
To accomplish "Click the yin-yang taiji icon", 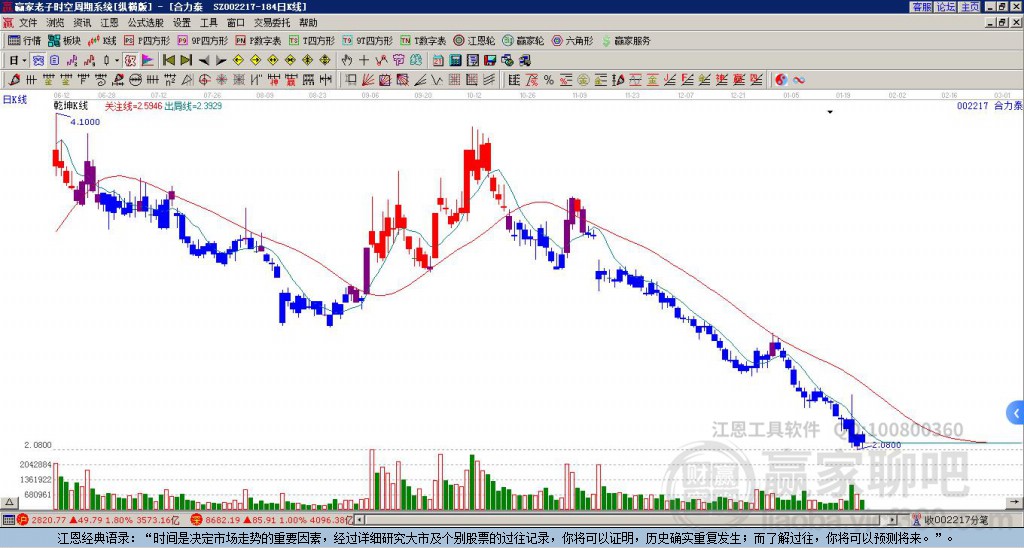I will (781, 80).
